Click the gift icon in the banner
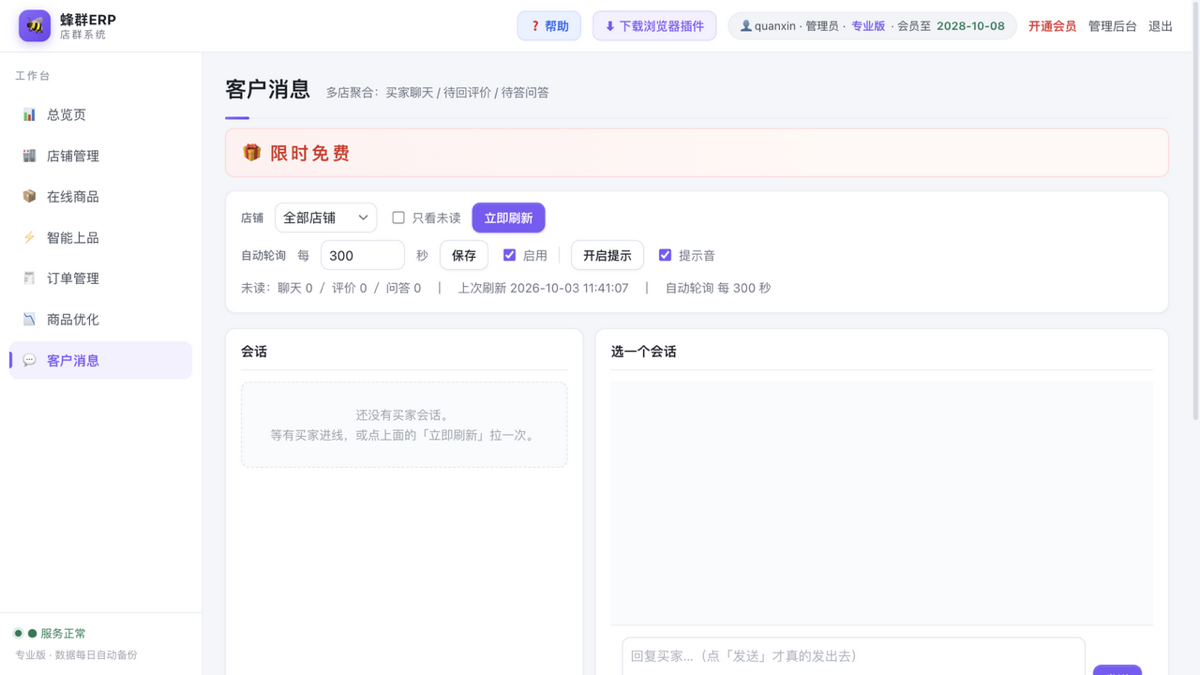This screenshot has height=675, width=1200. click(x=252, y=153)
